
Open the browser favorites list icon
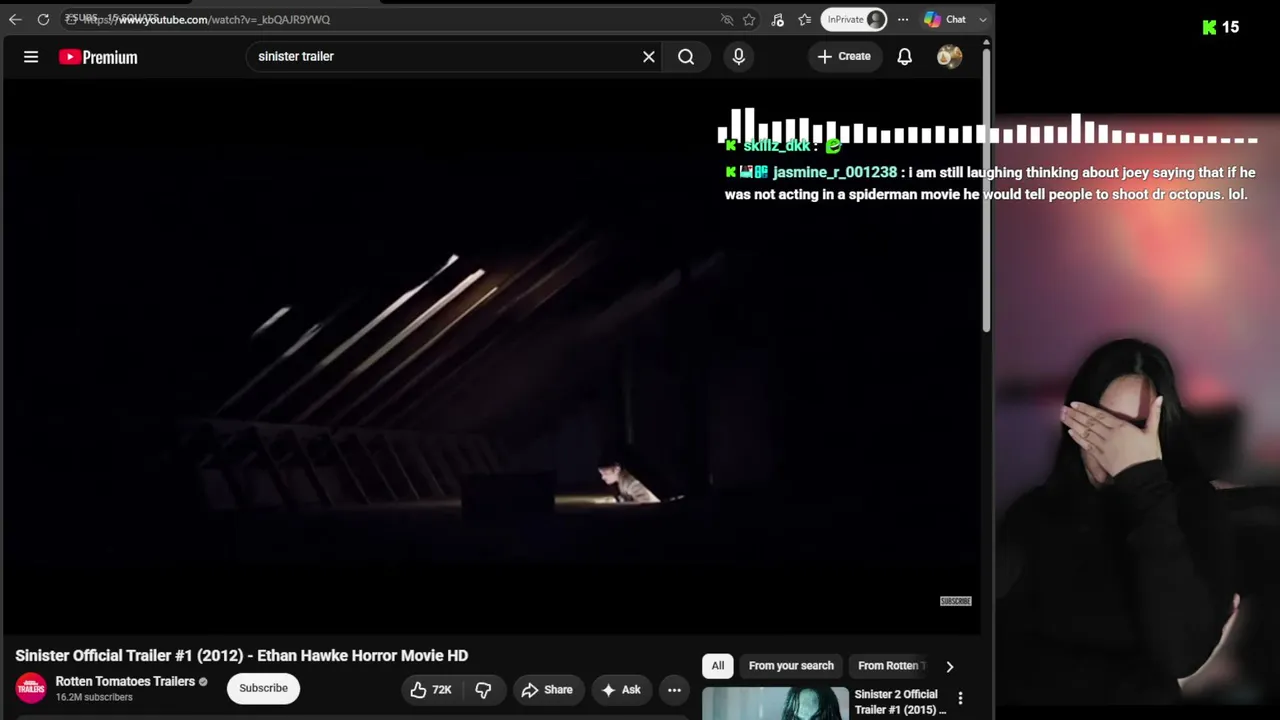pyautogui.click(x=805, y=20)
